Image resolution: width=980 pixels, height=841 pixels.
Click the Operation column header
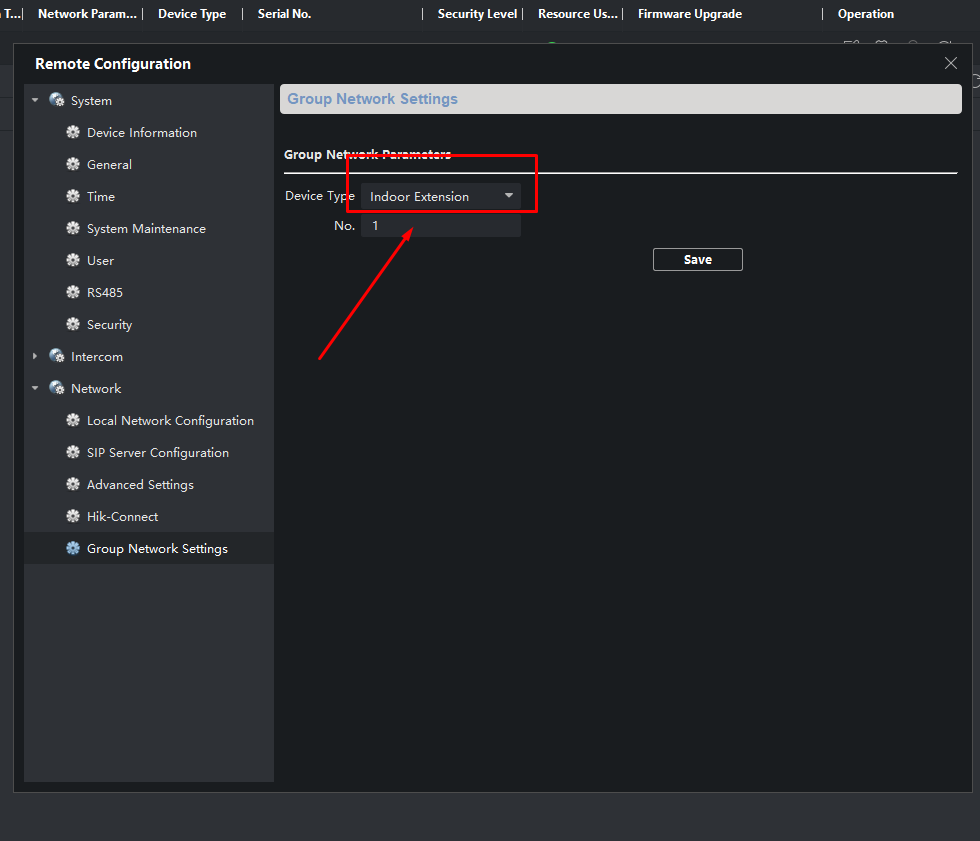pyautogui.click(x=866, y=14)
